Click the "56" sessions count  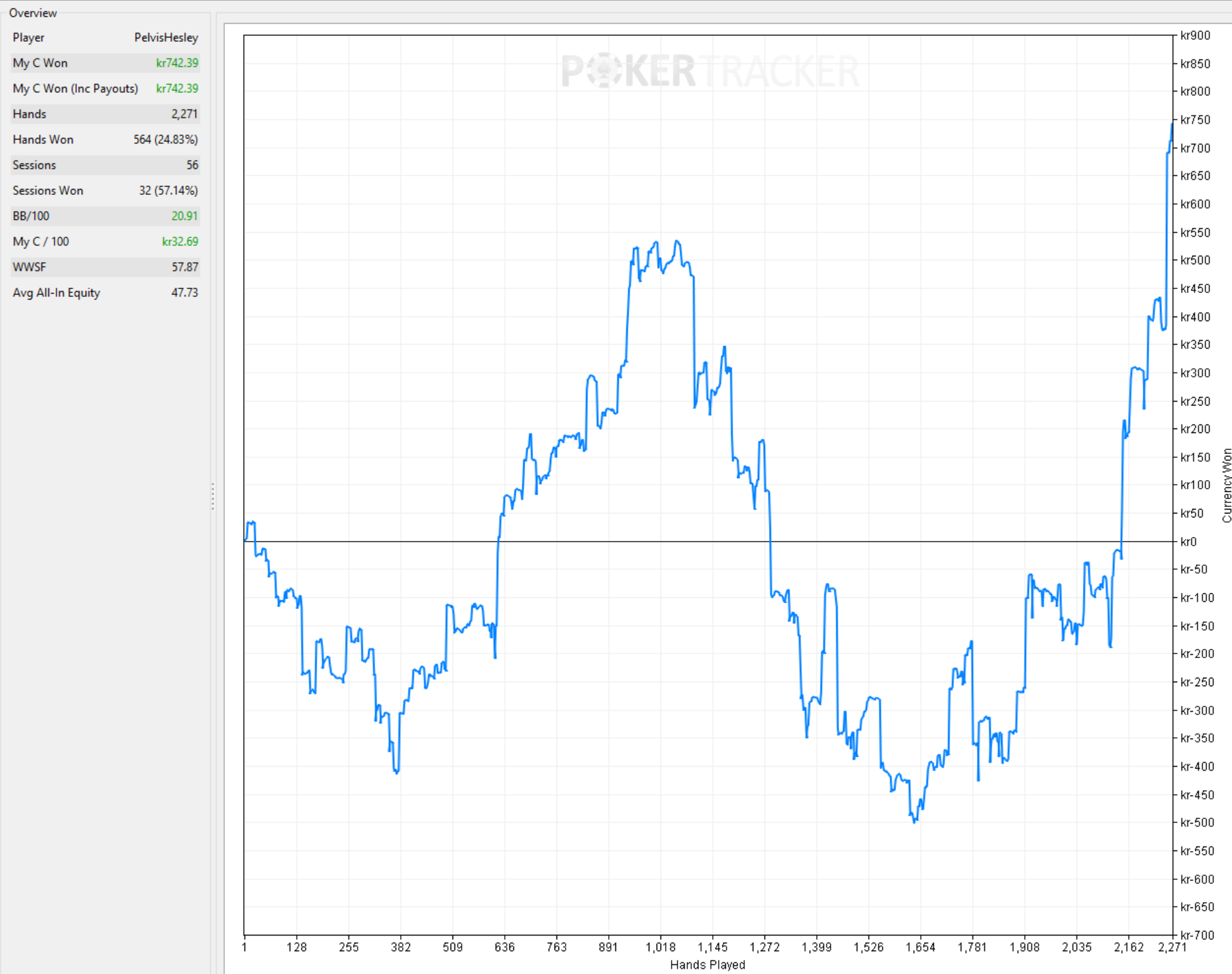coord(192,165)
